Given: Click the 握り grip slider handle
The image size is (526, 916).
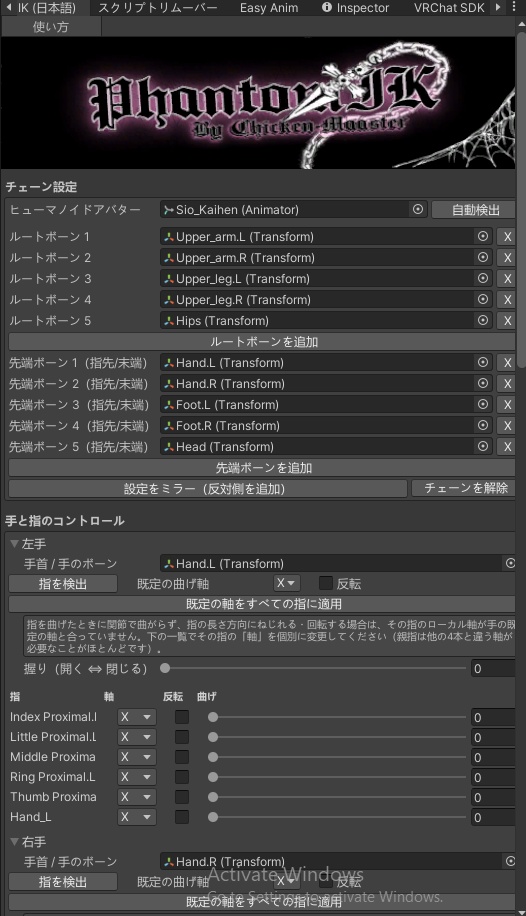Looking at the screenshot, I should coord(165,668).
